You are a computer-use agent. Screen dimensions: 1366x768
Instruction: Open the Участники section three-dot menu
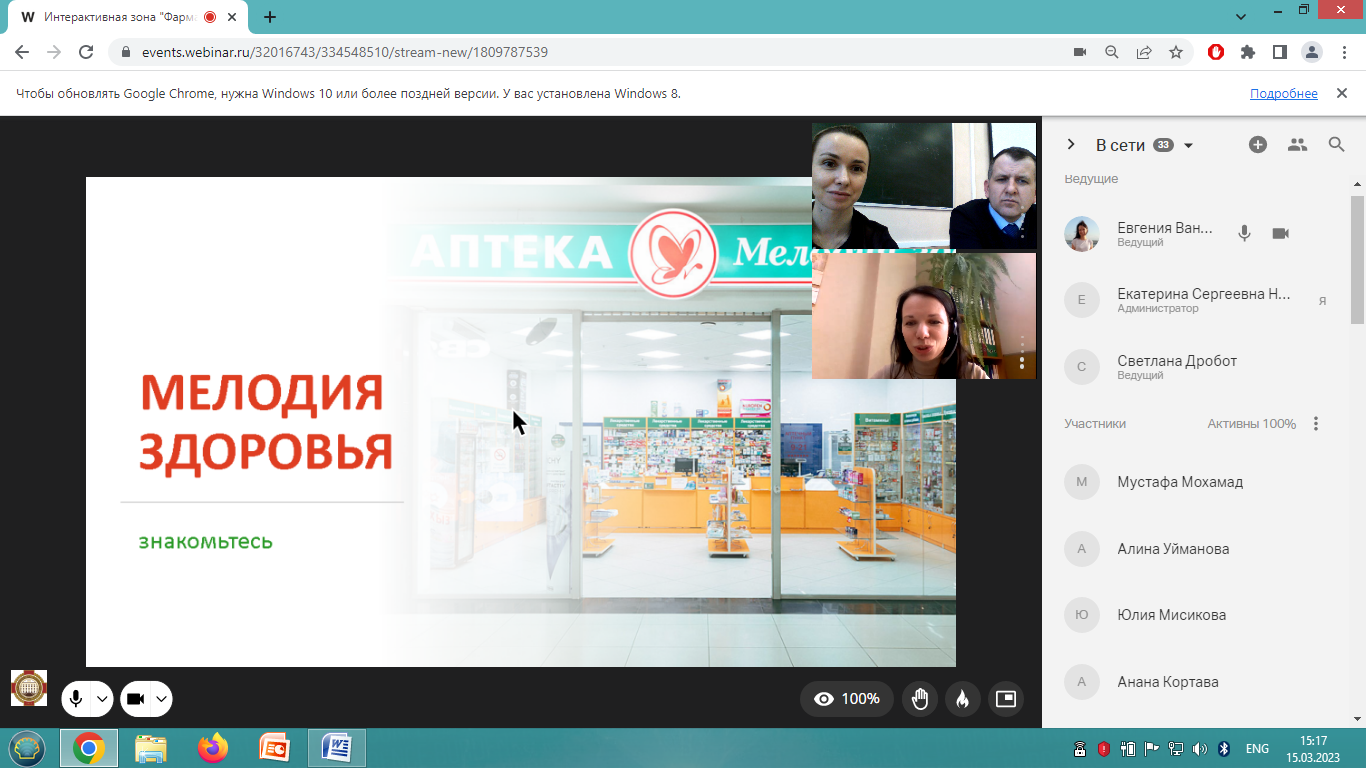(1316, 424)
